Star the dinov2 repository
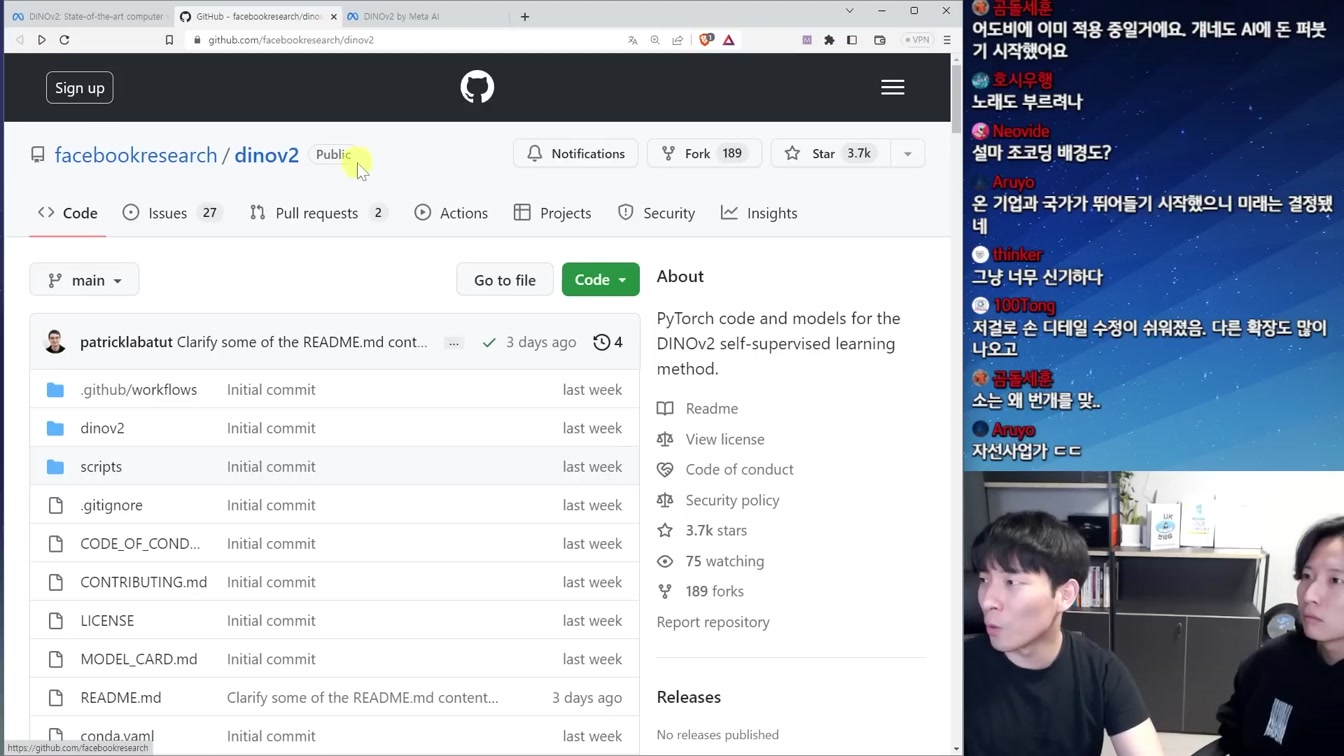The image size is (1344, 756). (830, 153)
